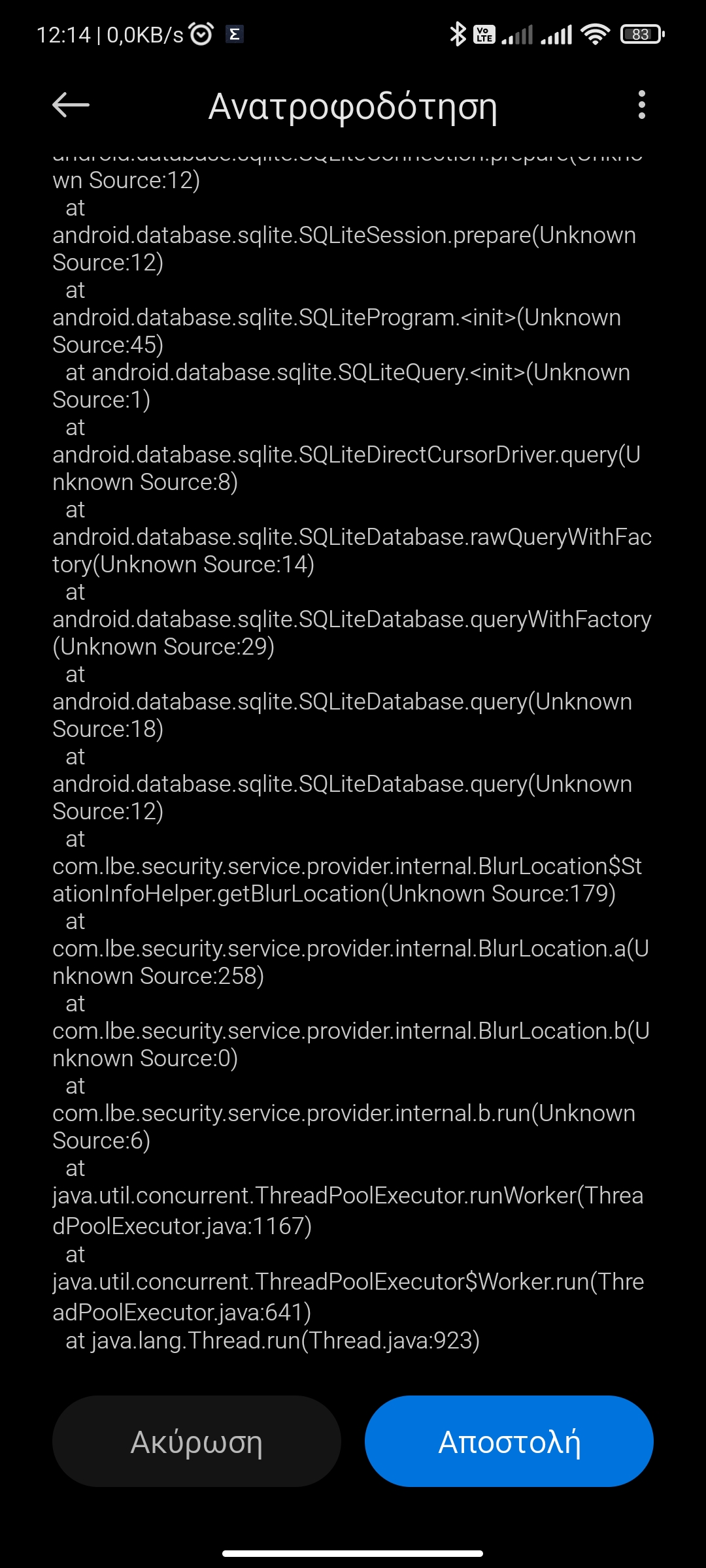Tap the 12:14 clock in status bar
The image size is (706, 1568).
(x=63, y=35)
